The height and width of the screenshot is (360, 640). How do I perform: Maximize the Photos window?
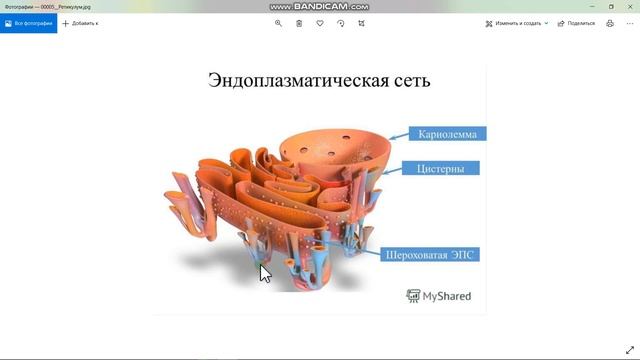[x=611, y=7]
